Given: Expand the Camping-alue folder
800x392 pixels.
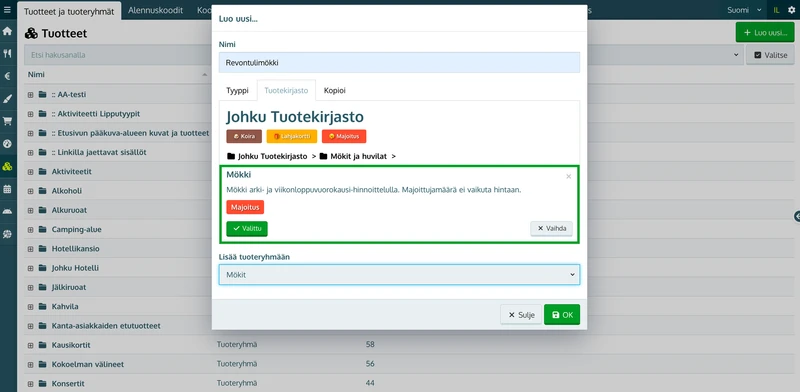Looking at the screenshot, I should click(x=30, y=230).
